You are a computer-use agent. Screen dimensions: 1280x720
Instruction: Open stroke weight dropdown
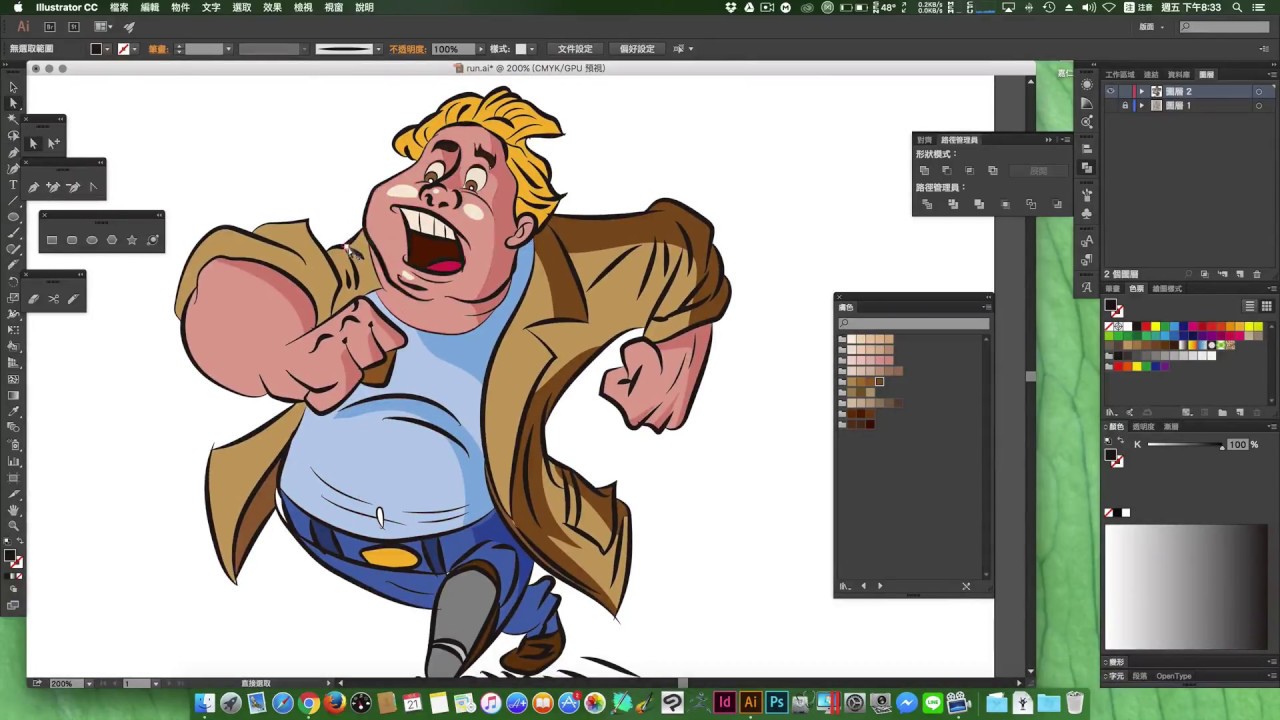[x=229, y=49]
